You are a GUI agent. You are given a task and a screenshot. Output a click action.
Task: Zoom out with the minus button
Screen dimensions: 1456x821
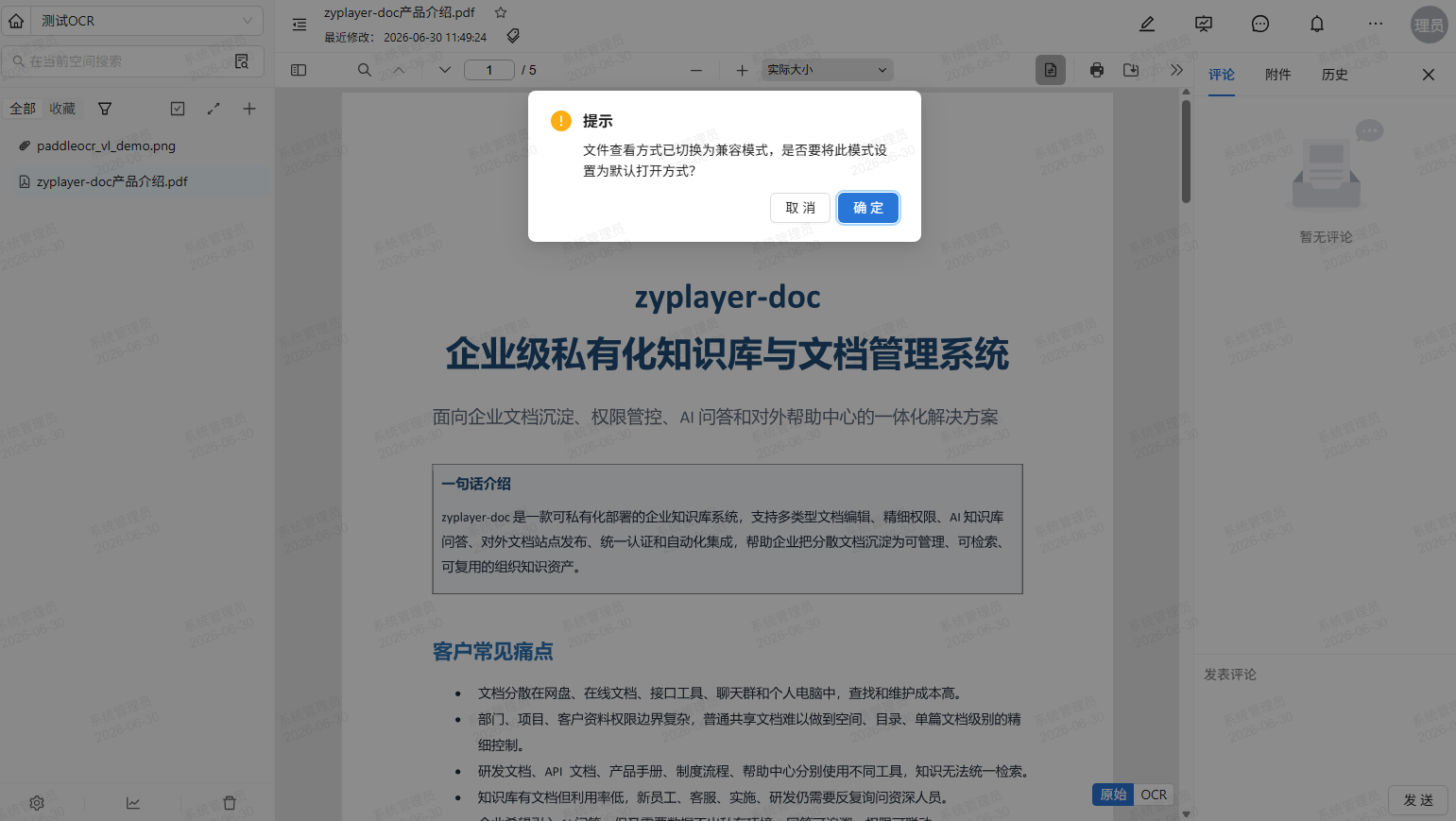point(696,70)
